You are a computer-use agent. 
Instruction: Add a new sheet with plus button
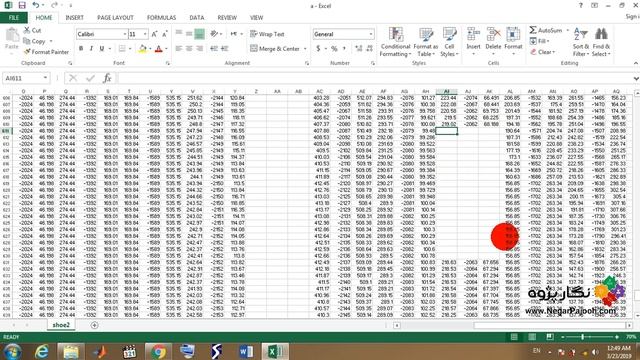[x=94, y=325]
